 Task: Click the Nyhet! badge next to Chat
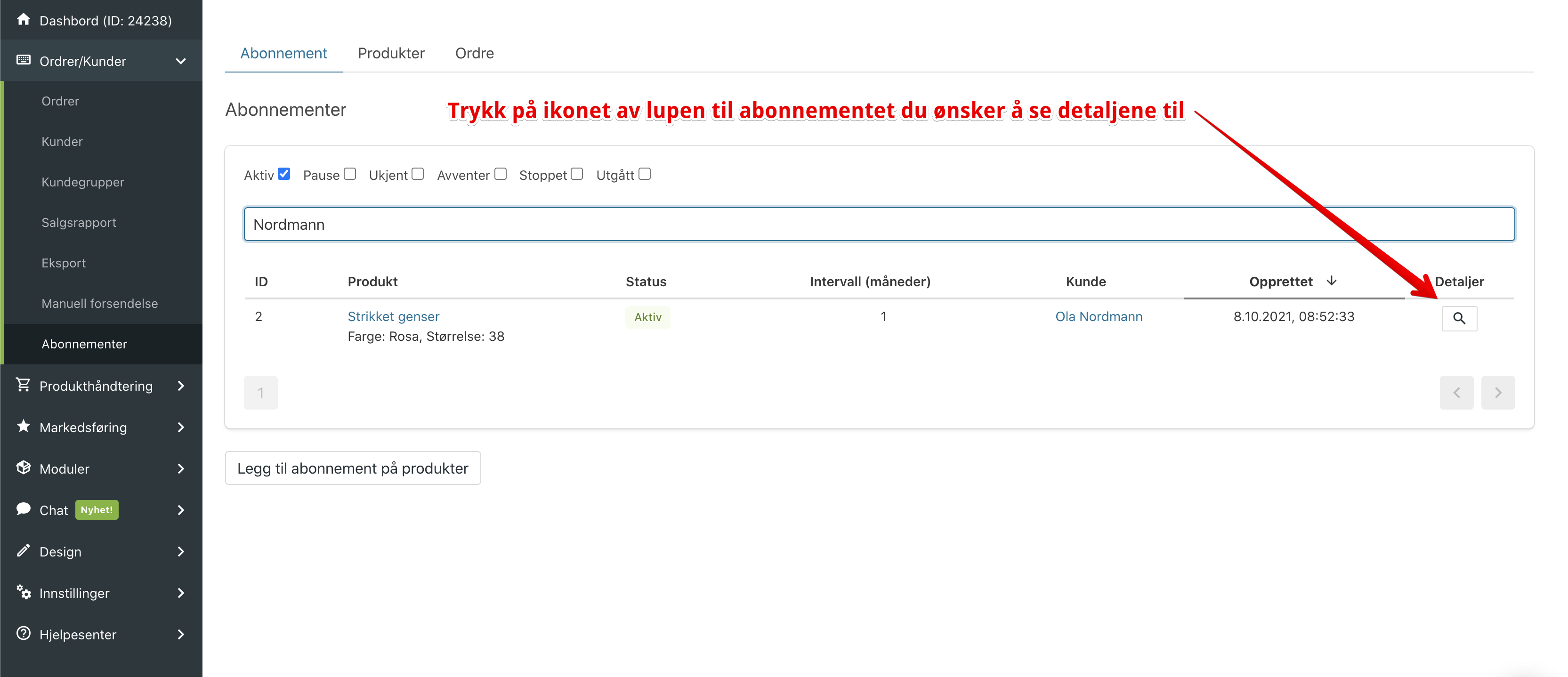point(97,509)
